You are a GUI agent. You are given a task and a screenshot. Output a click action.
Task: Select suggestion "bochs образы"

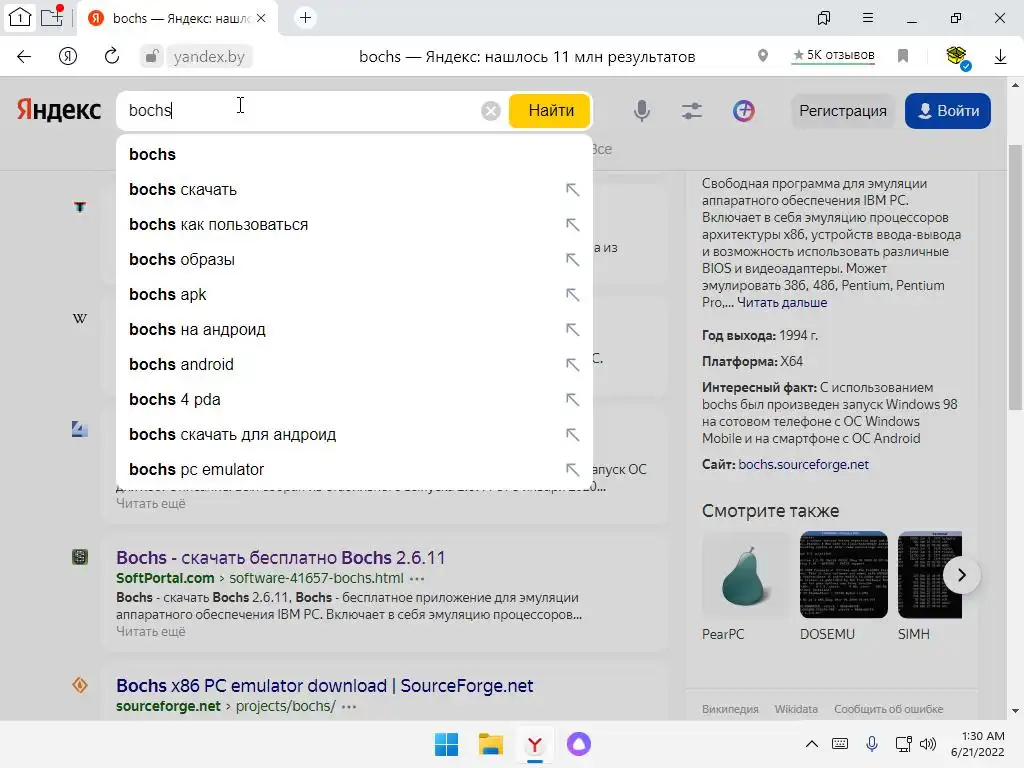(354, 260)
